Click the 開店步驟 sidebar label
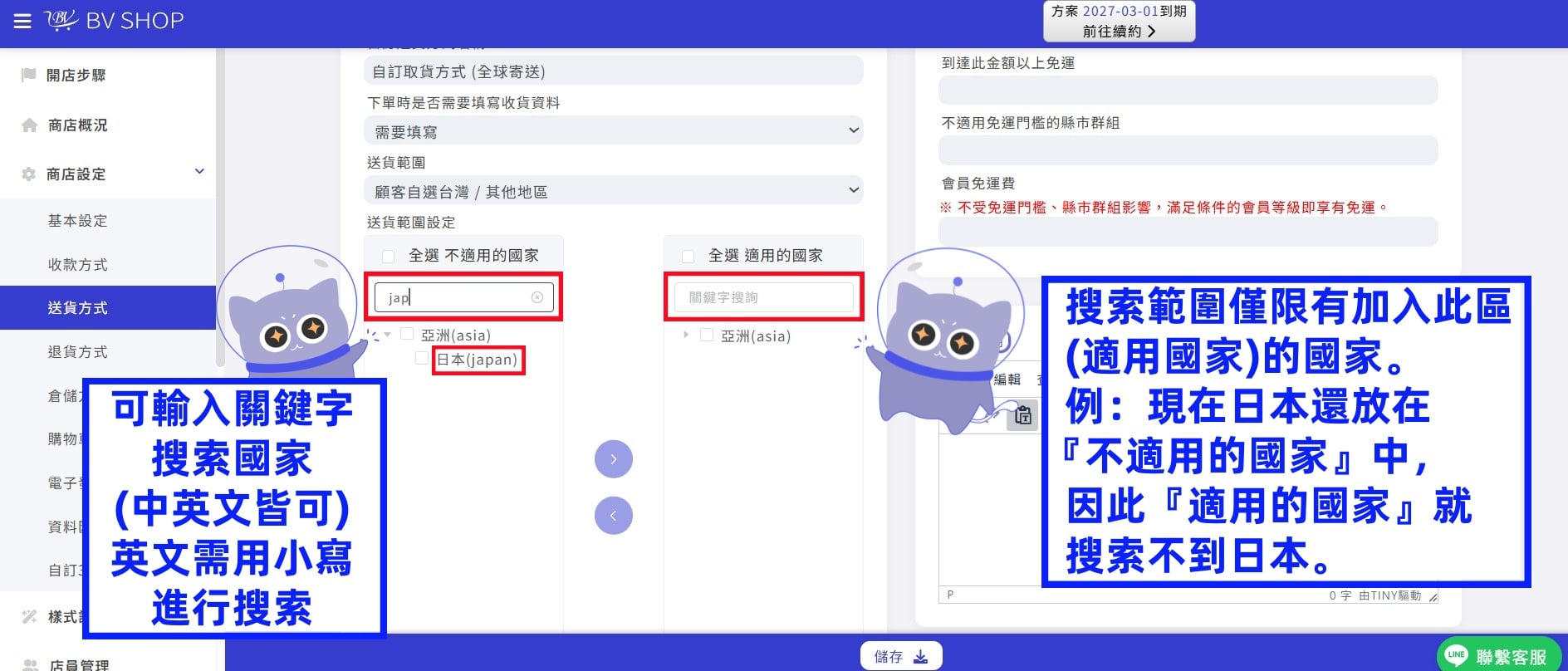The width and height of the screenshot is (1568, 671). pyautogui.click(x=76, y=76)
